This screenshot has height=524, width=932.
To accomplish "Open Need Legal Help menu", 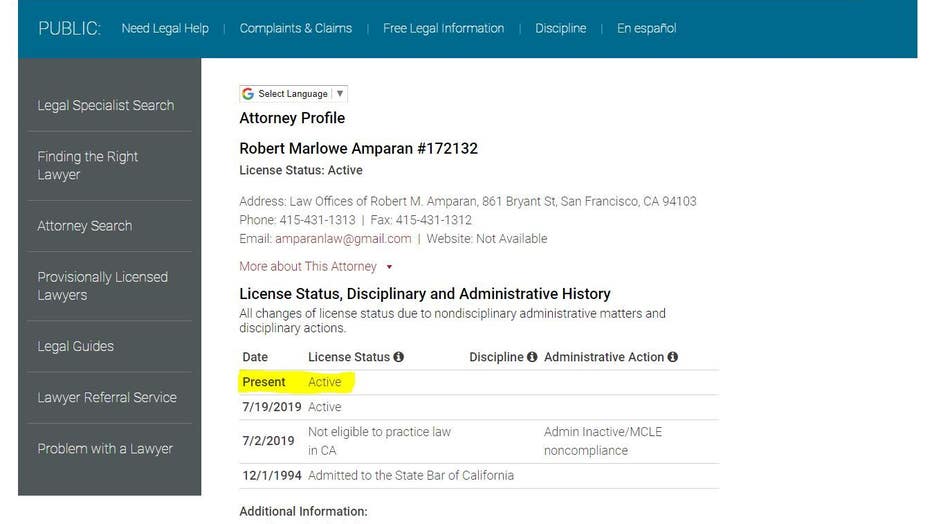I will tap(165, 29).
